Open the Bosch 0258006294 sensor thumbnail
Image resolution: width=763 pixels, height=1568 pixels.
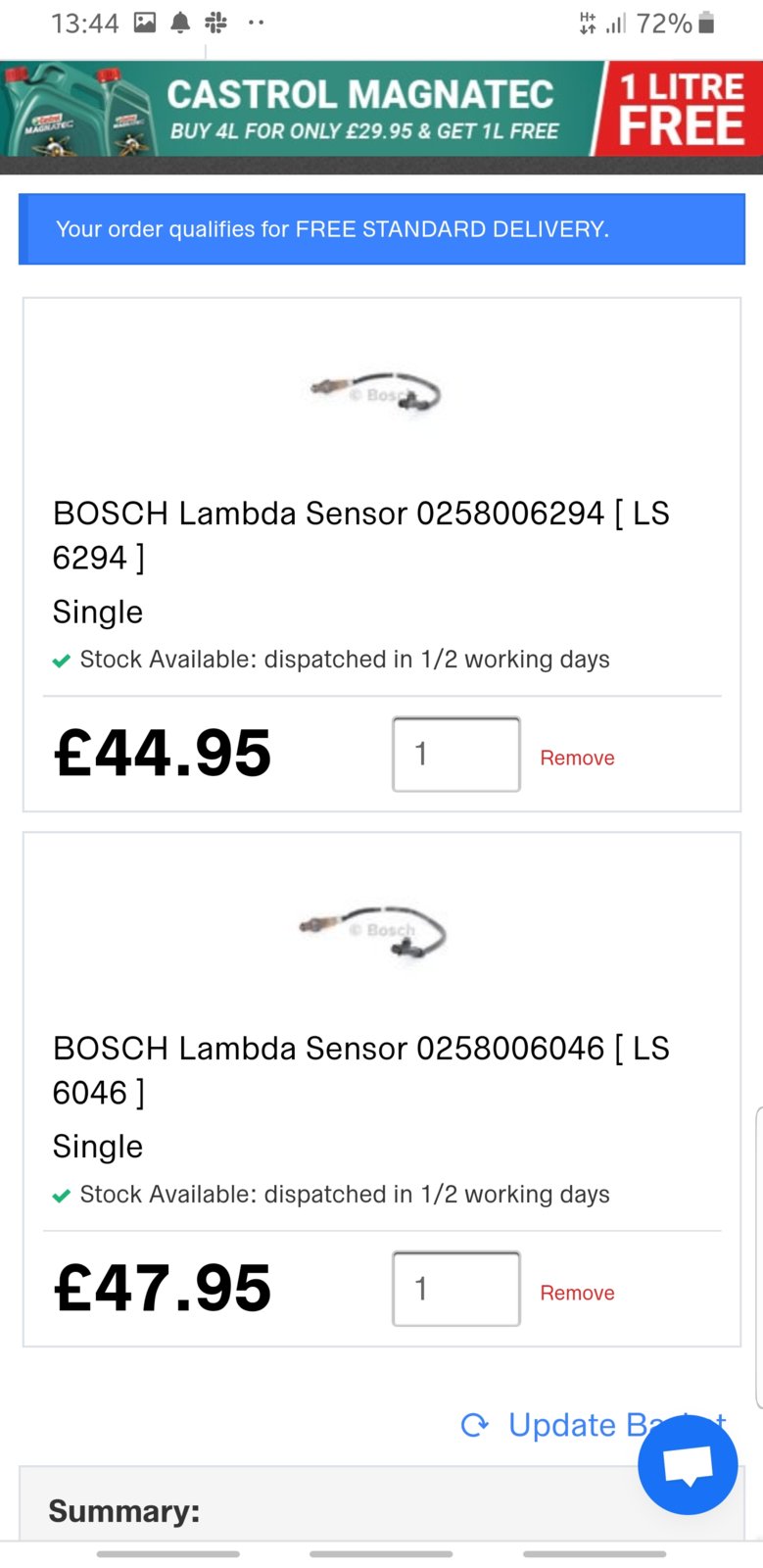(376, 393)
